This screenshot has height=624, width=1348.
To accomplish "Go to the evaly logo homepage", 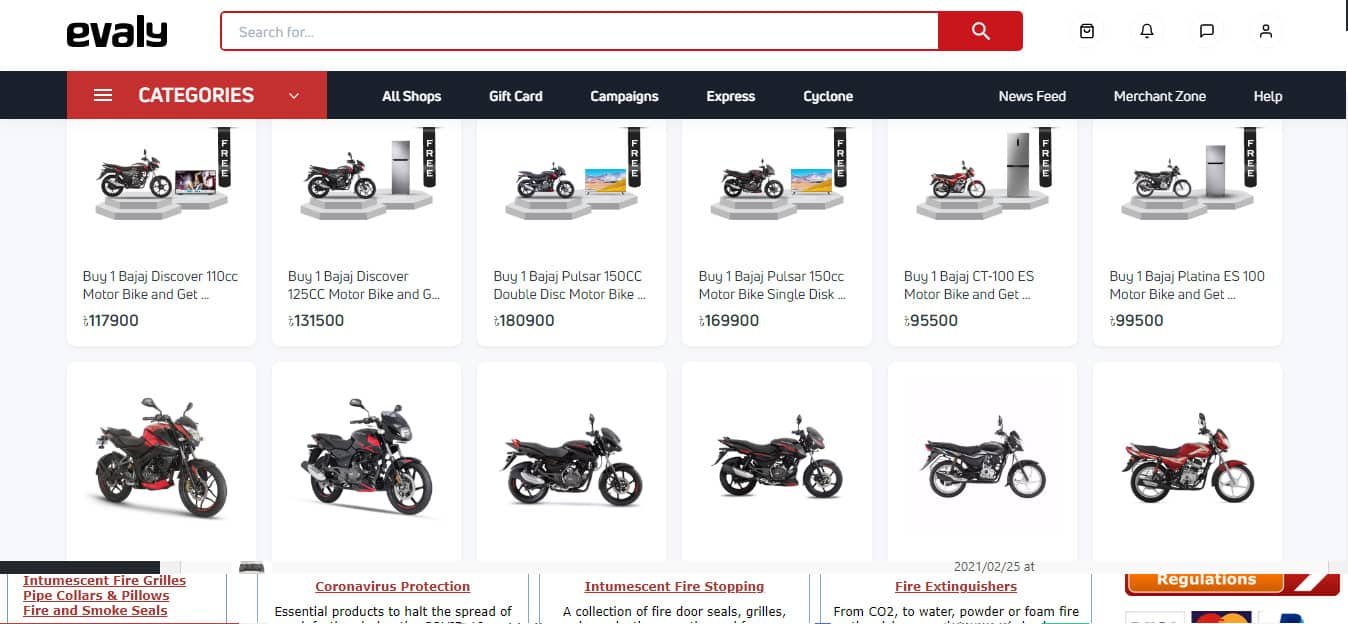I will 117,32.
